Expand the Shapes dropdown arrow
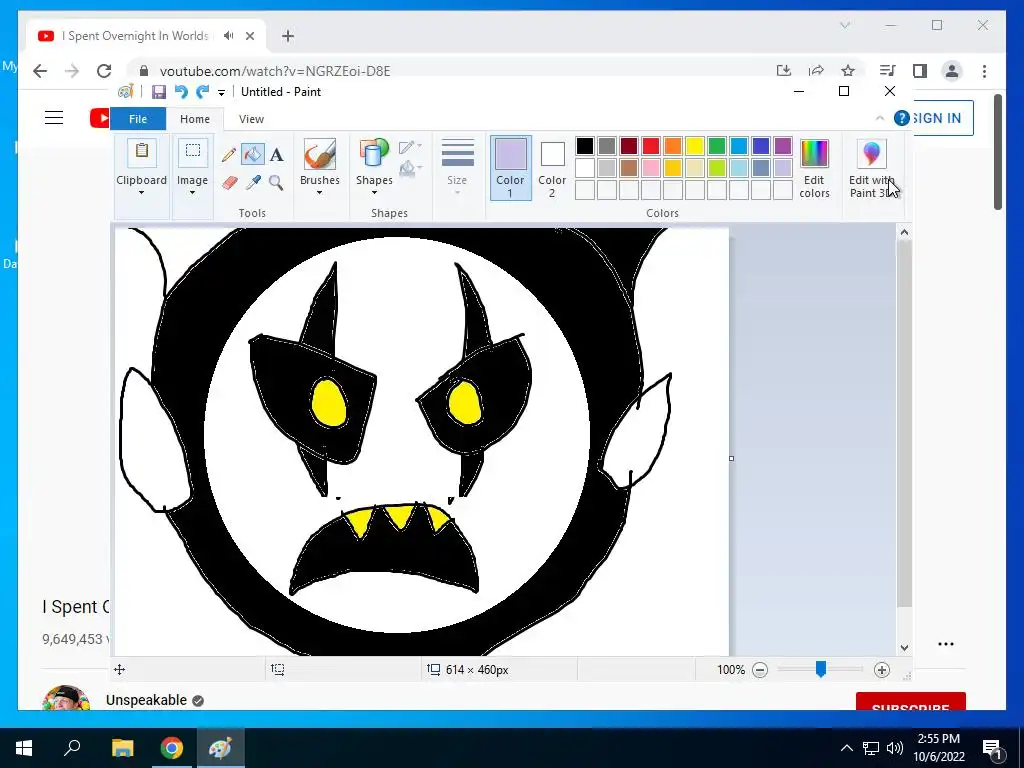 [x=374, y=193]
